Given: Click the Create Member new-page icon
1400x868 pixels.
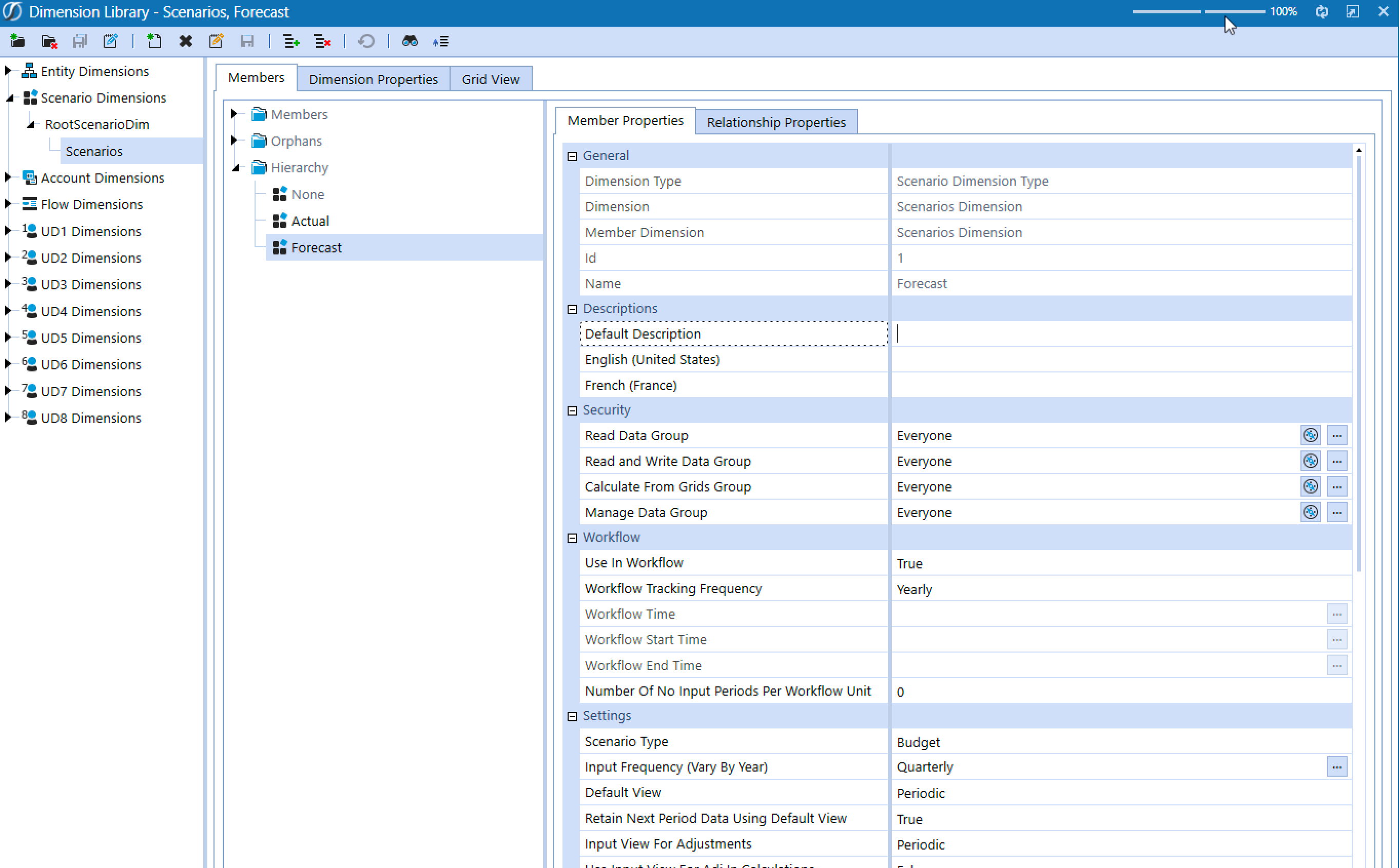Looking at the screenshot, I should [x=154, y=42].
